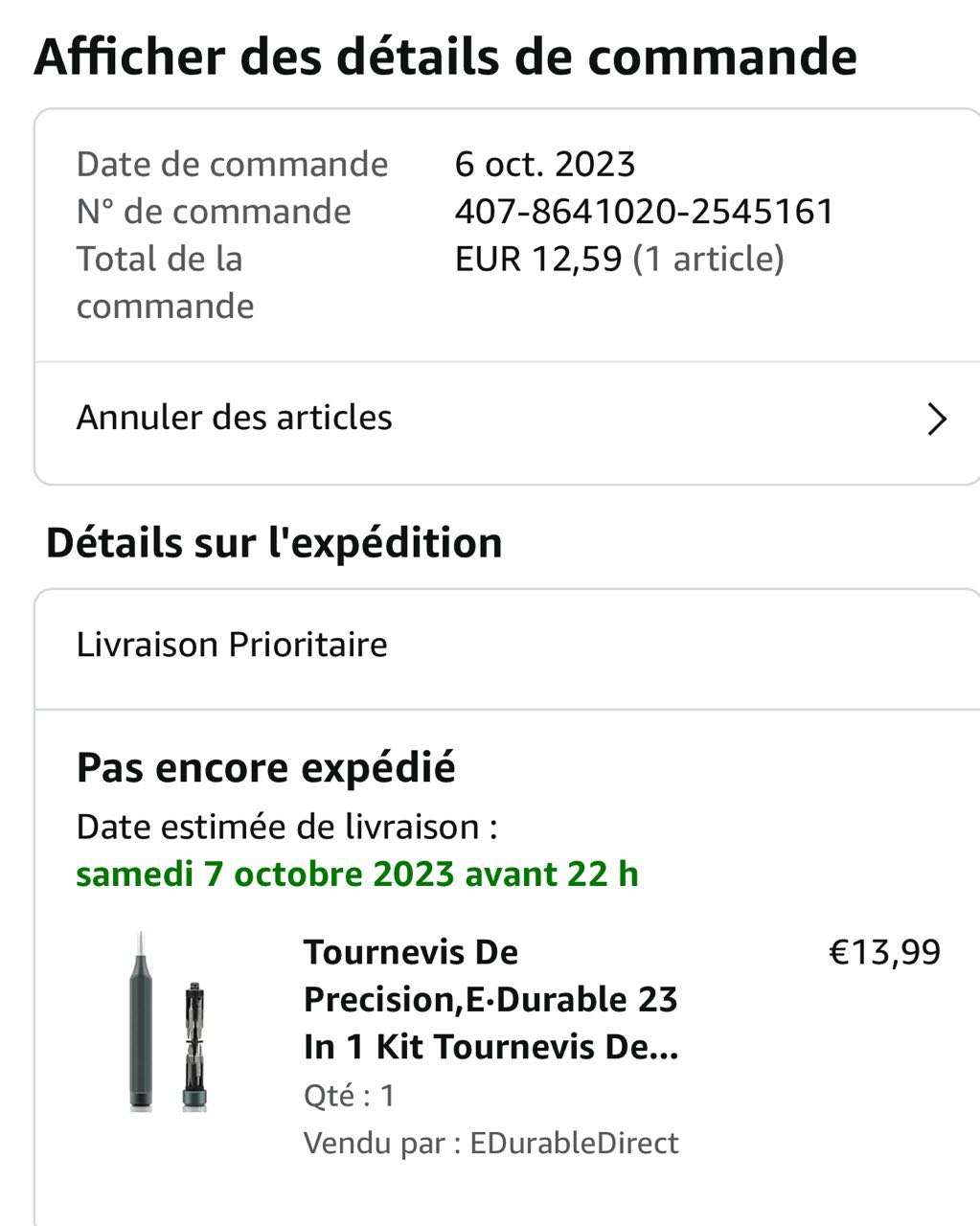This screenshot has height=1226, width=980.
Task: Tap the seller name EDurableDirect
Action: (x=574, y=1143)
